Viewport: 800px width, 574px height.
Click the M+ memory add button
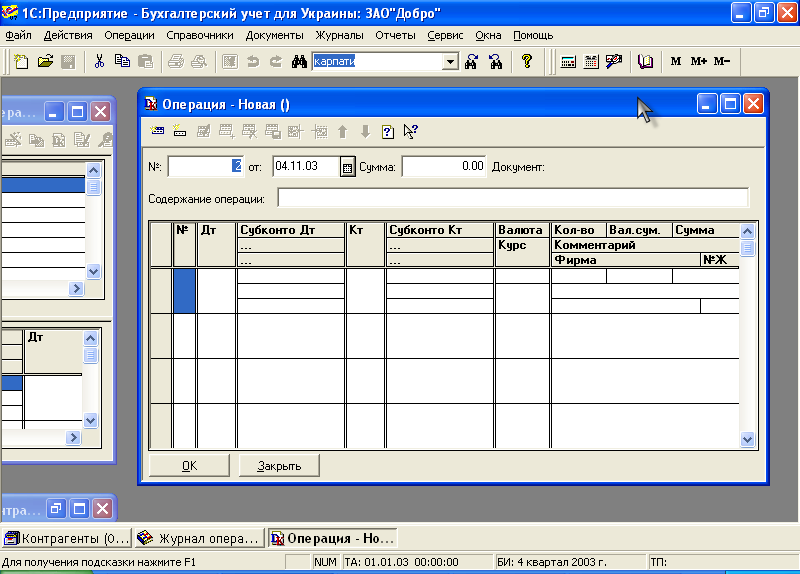(x=698, y=61)
